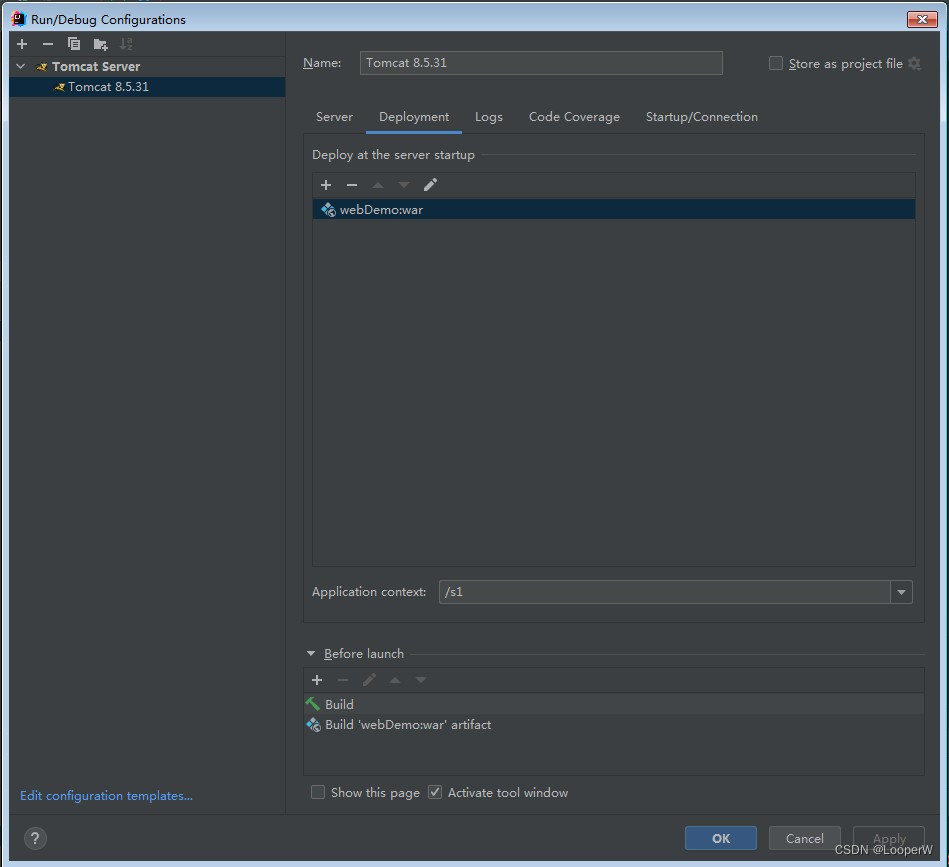The height and width of the screenshot is (867, 949).
Task: Click the IntelliJ icon in the title bar
Action: click(19, 19)
